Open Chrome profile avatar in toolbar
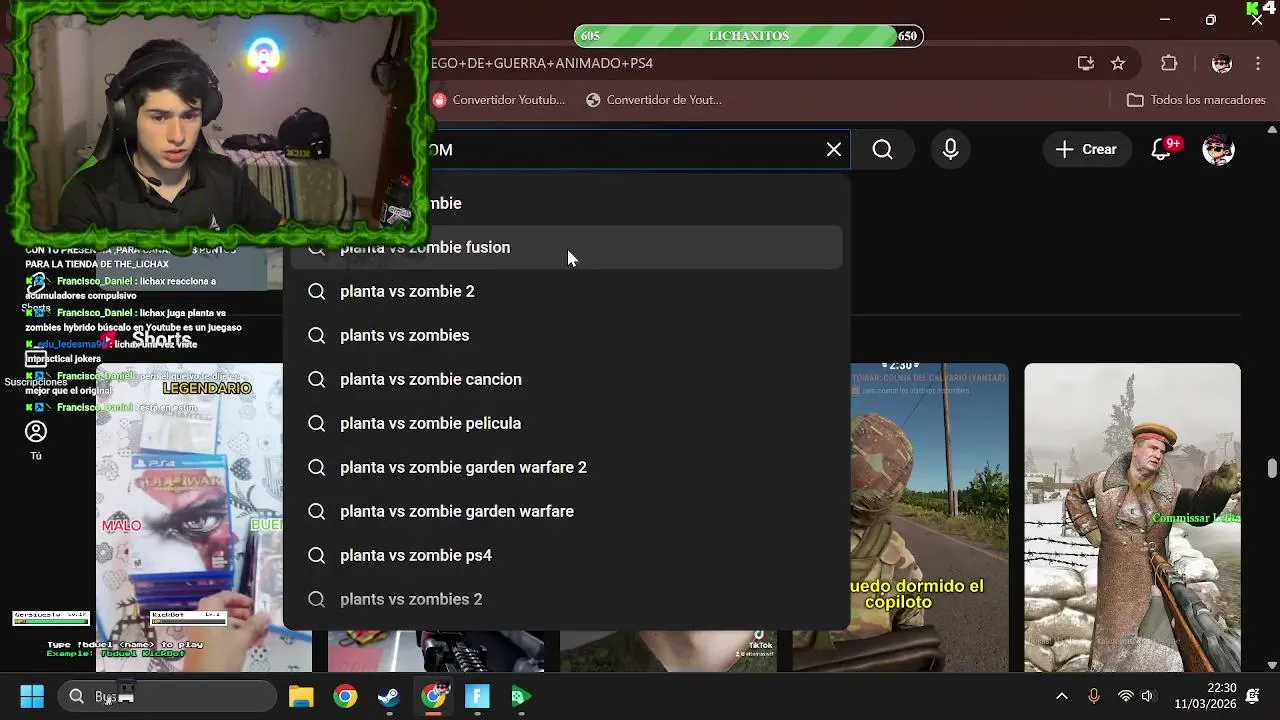1280x720 pixels. click(x=1222, y=63)
